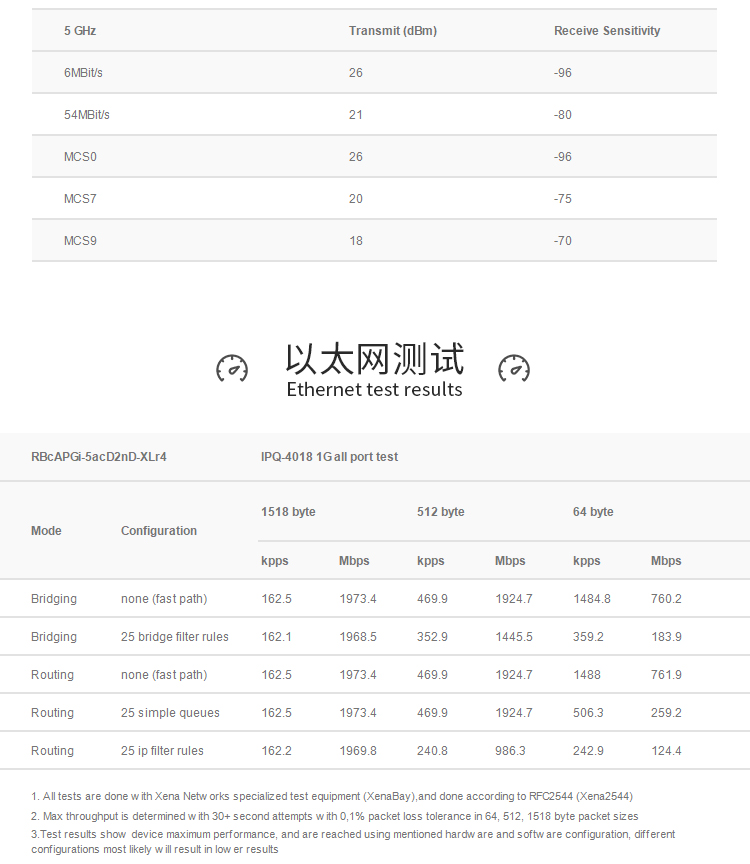
Task: Click 'kpps' header under 64 byte
Action: (586, 561)
